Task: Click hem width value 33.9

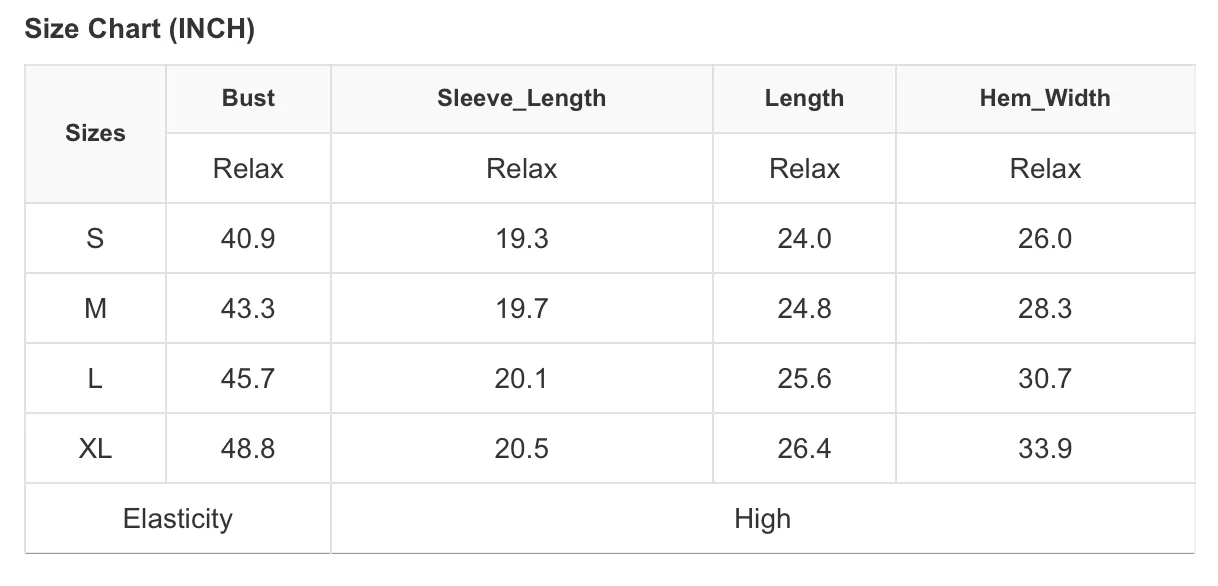Action: [1045, 449]
